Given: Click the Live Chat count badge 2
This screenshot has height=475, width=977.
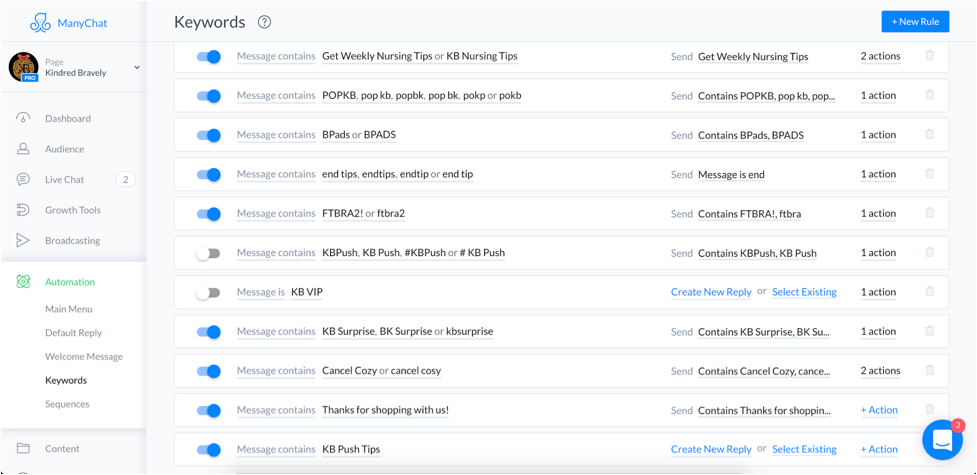Looking at the screenshot, I should tap(125, 180).
